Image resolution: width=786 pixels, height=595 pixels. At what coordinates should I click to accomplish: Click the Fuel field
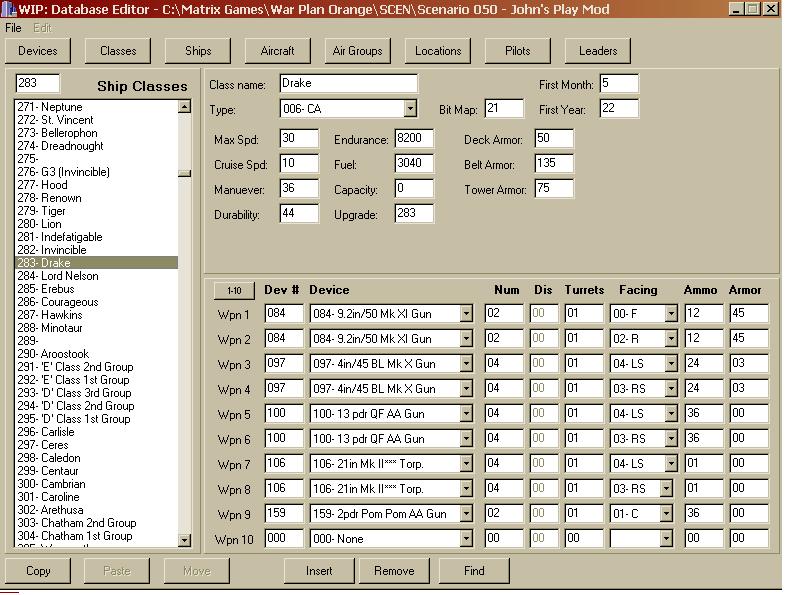tap(414, 163)
